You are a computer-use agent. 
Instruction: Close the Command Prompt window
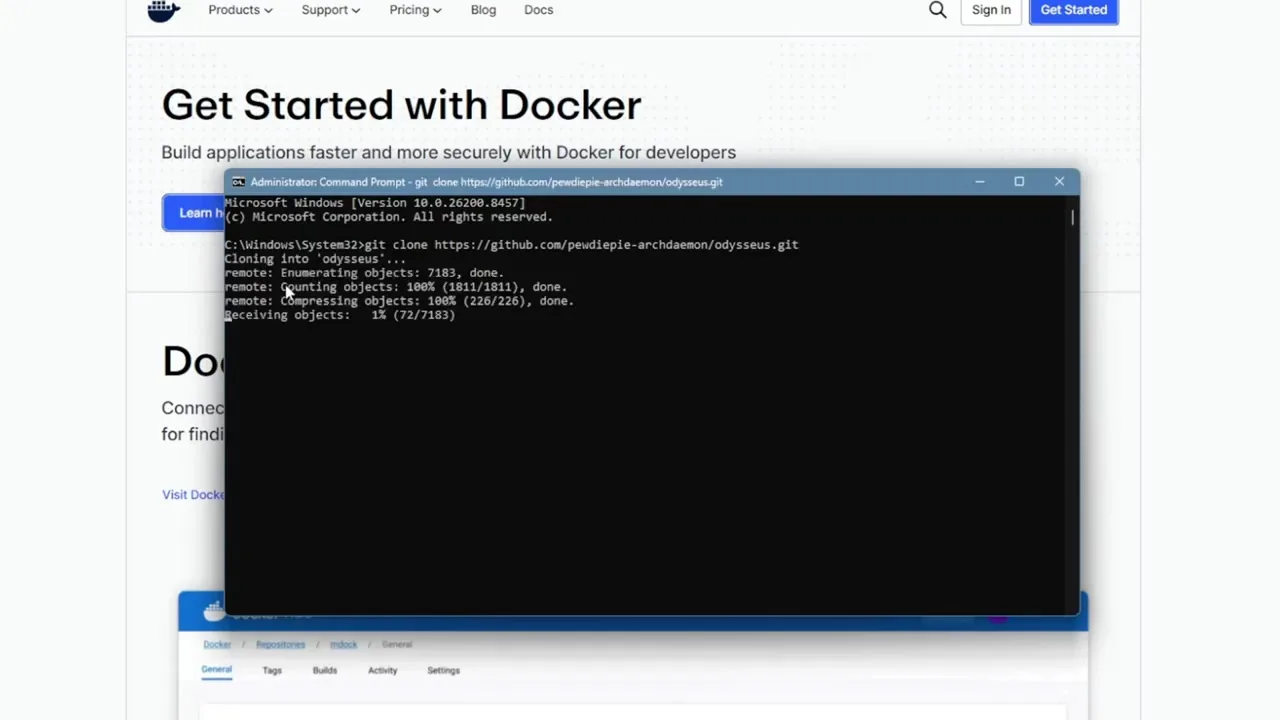pos(1059,182)
